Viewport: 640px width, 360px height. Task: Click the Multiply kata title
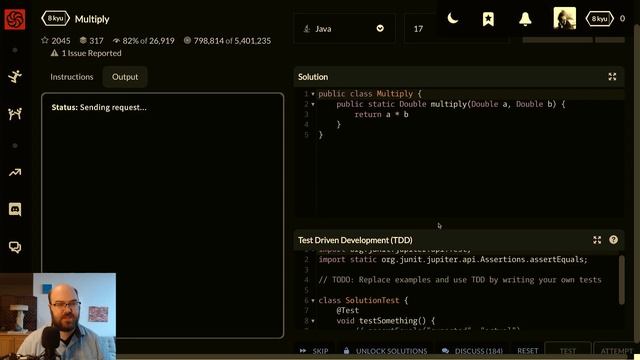pos(92,19)
